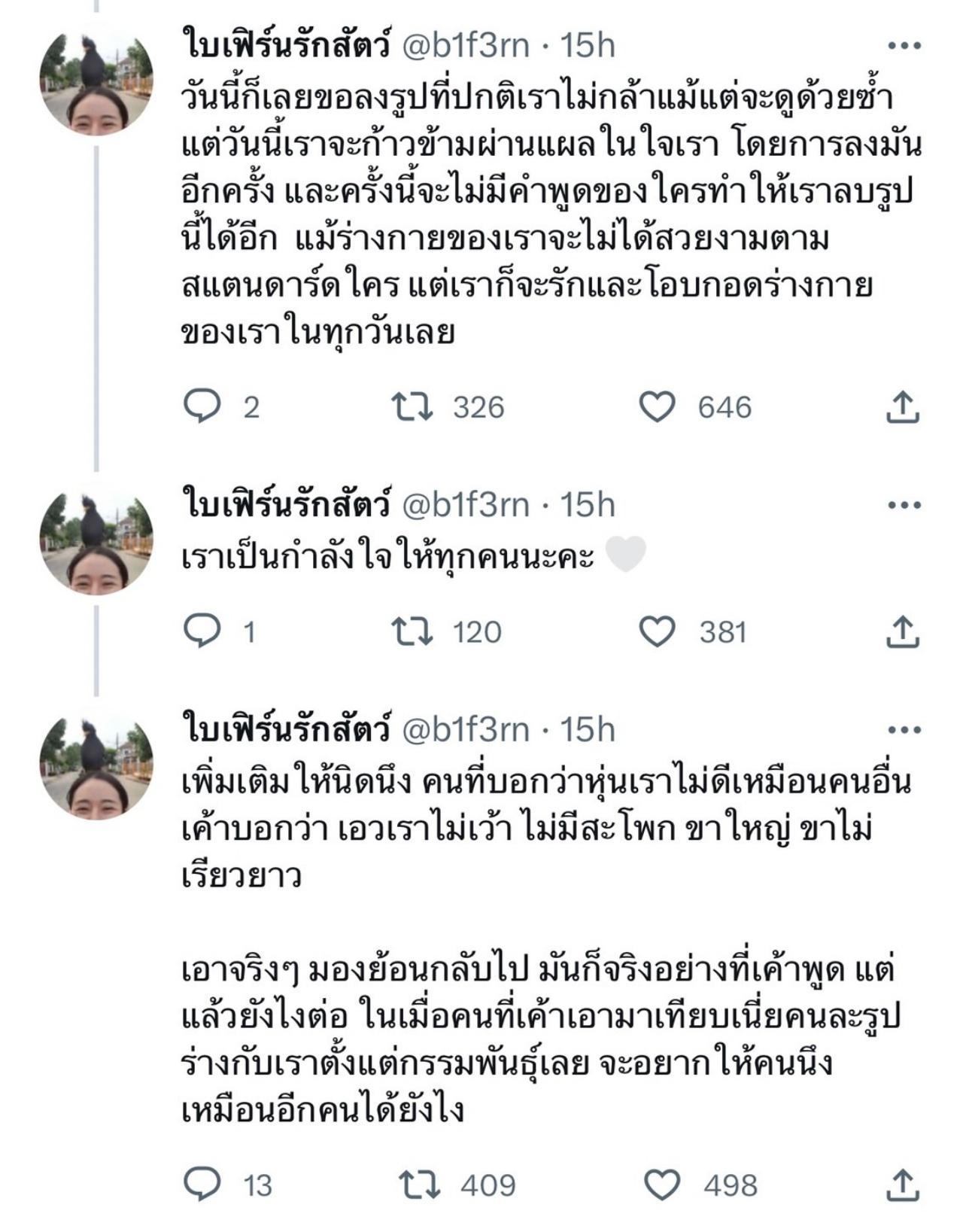Viewport: 963px width, 1232px height.
Task: Reply to the tweet with 13 replies
Action: [202, 1185]
